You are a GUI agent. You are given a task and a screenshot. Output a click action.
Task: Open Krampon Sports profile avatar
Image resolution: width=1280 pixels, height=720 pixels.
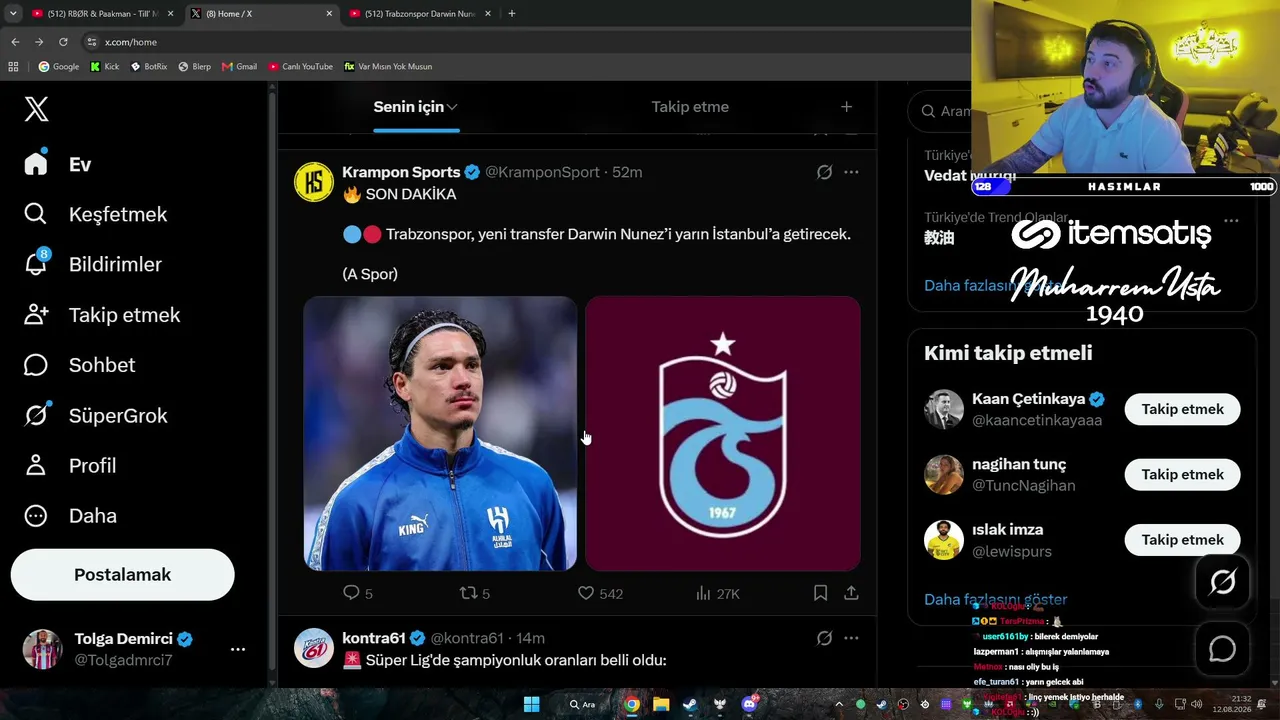(313, 182)
